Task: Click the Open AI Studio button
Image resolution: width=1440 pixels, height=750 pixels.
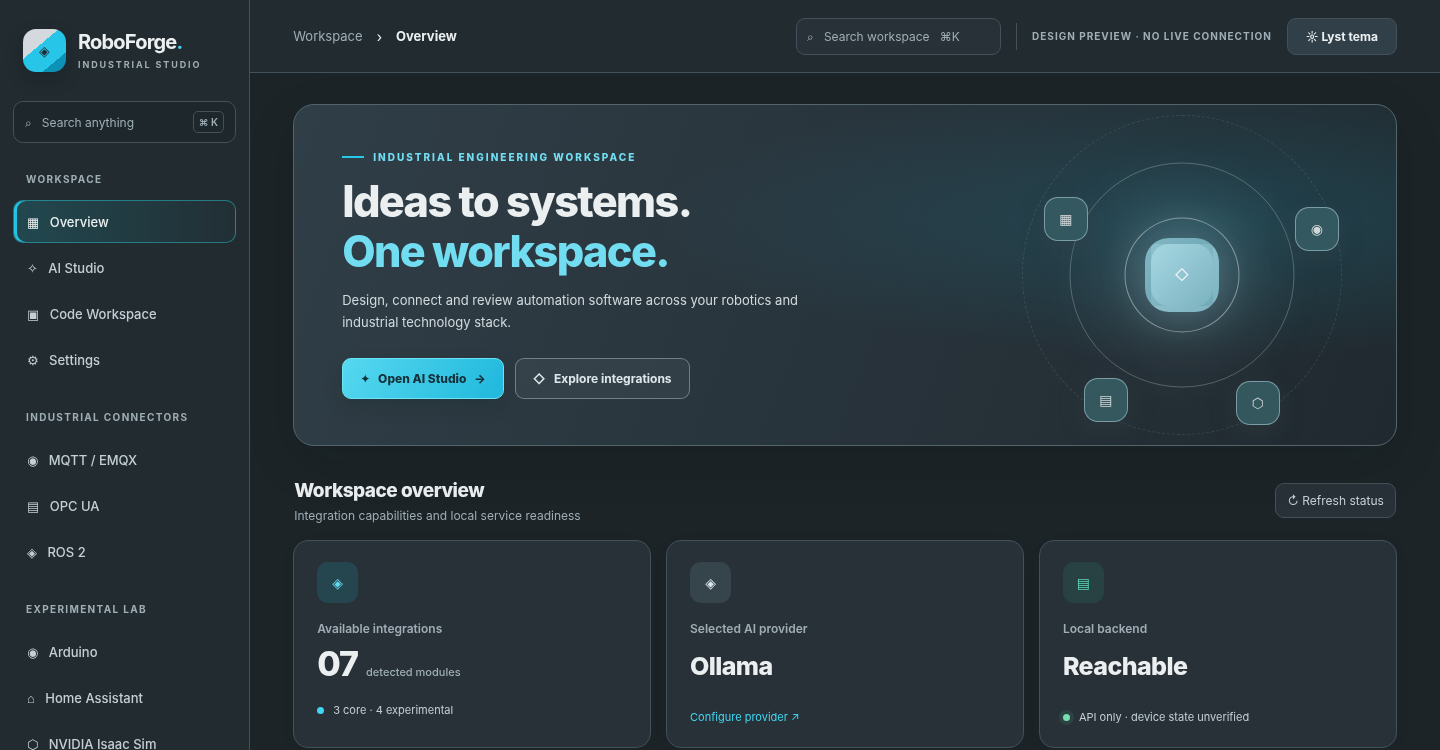Action: click(x=423, y=379)
